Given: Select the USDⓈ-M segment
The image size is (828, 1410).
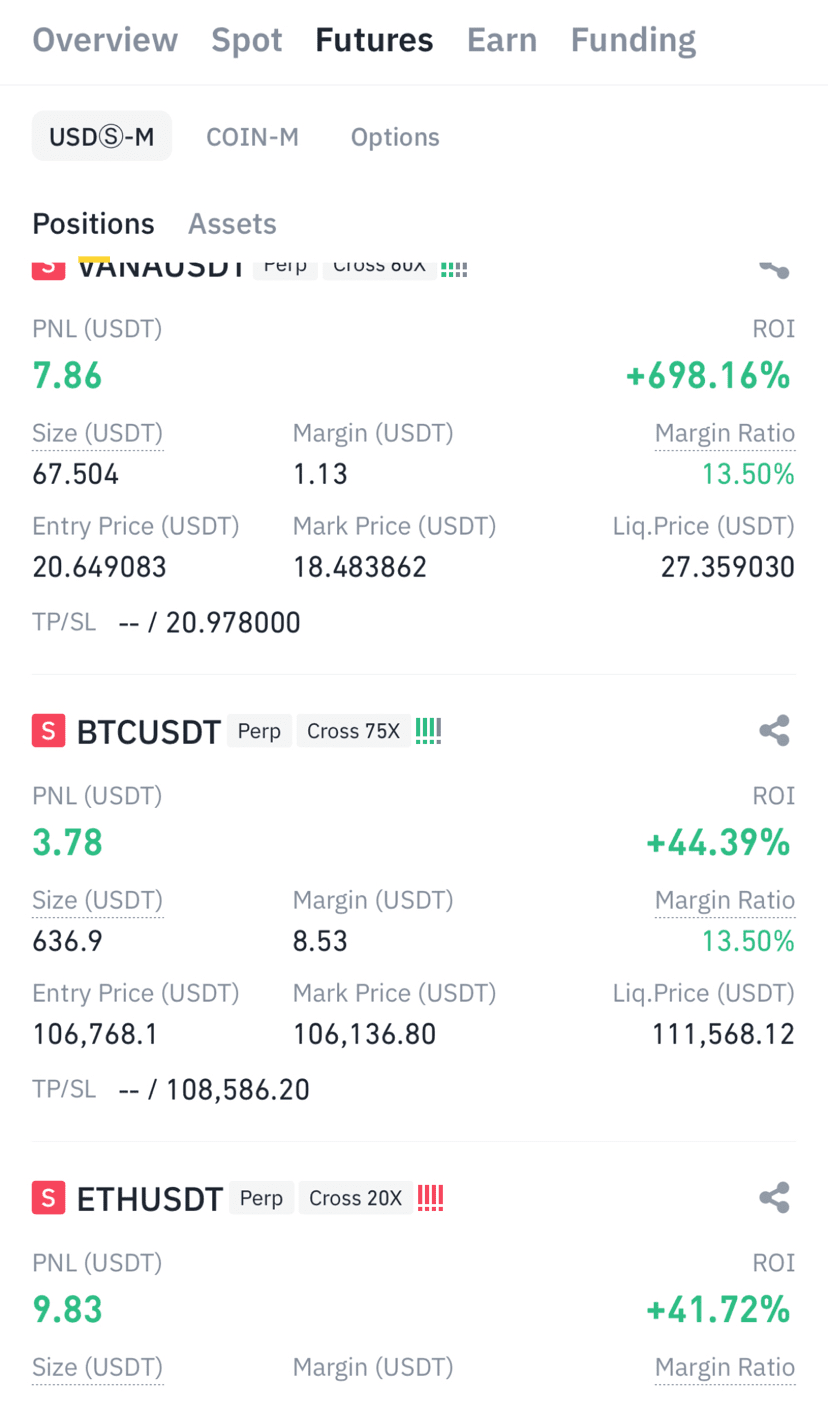Looking at the screenshot, I should point(102,137).
